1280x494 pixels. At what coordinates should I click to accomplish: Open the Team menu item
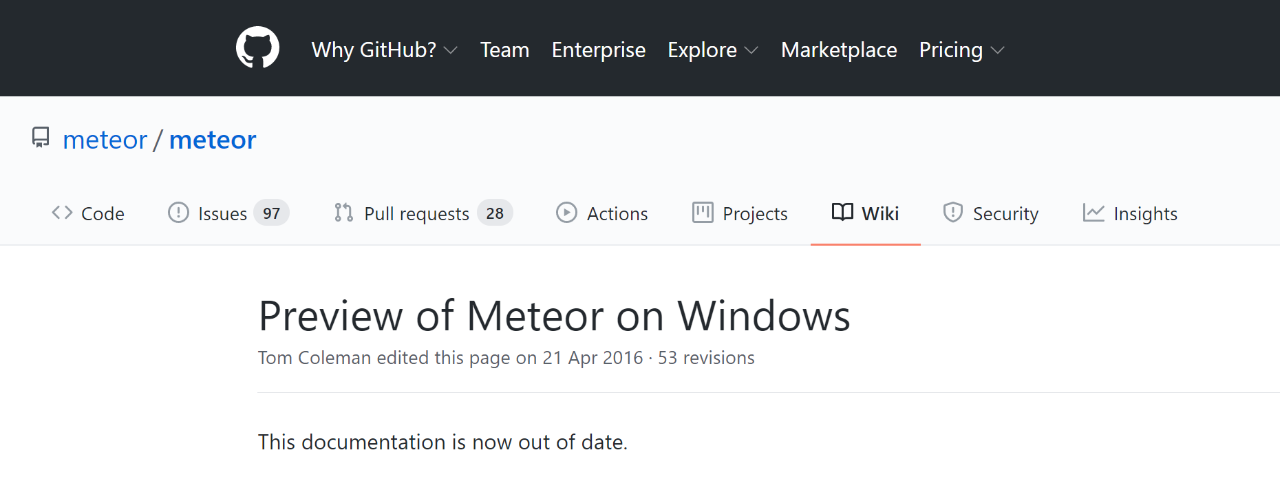tap(504, 50)
